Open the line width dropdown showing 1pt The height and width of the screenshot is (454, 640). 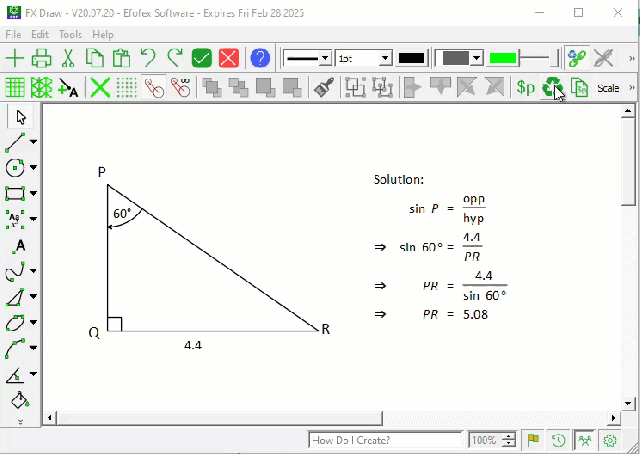point(364,58)
